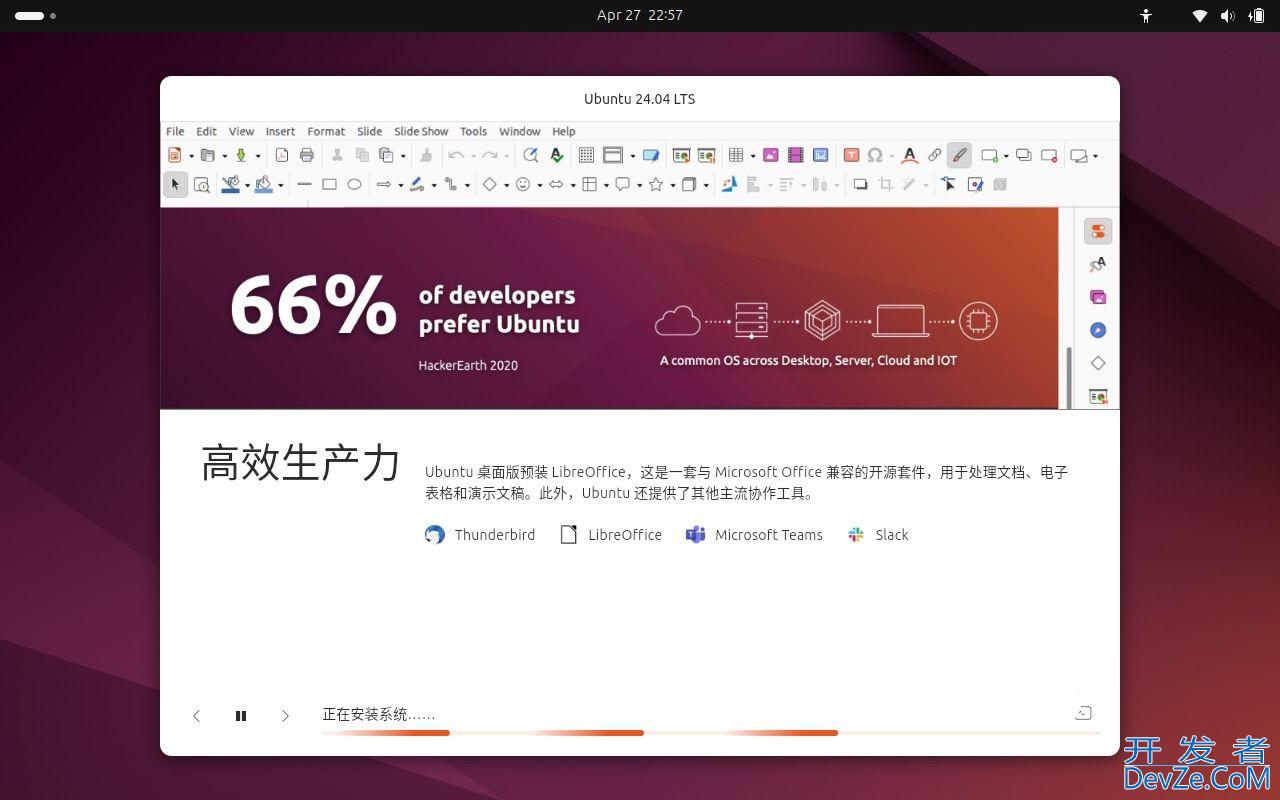Toggle the sidebar Properties deck button
The height and width of the screenshot is (800, 1280).
coord(1098,231)
